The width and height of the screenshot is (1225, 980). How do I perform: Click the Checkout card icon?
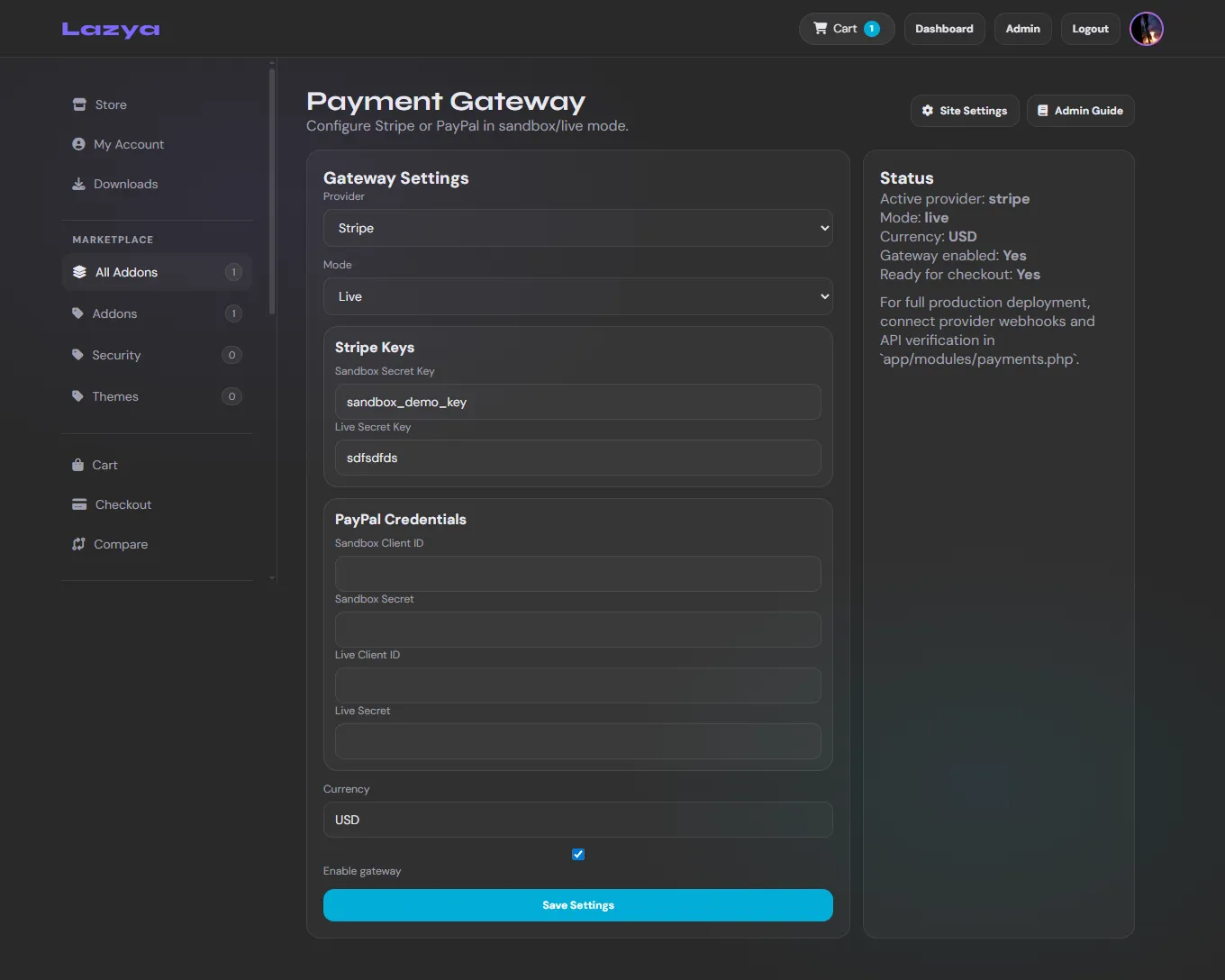[x=79, y=504]
